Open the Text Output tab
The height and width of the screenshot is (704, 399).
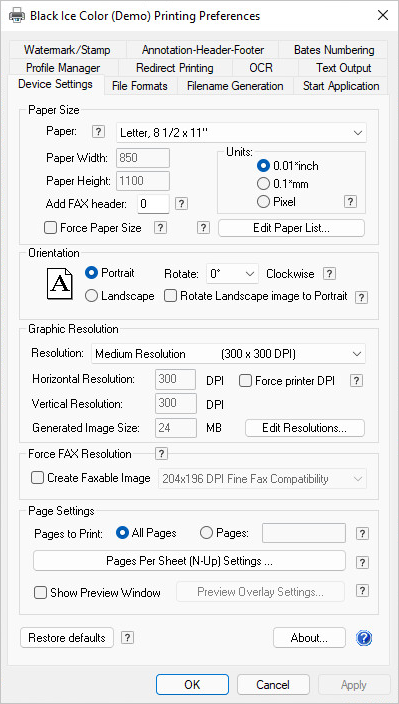coord(343,68)
